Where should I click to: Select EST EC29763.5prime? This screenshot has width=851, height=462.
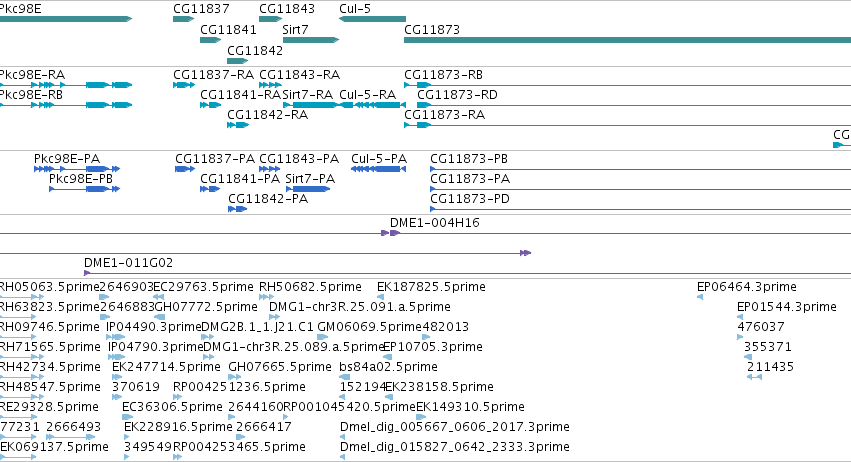pos(204,287)
